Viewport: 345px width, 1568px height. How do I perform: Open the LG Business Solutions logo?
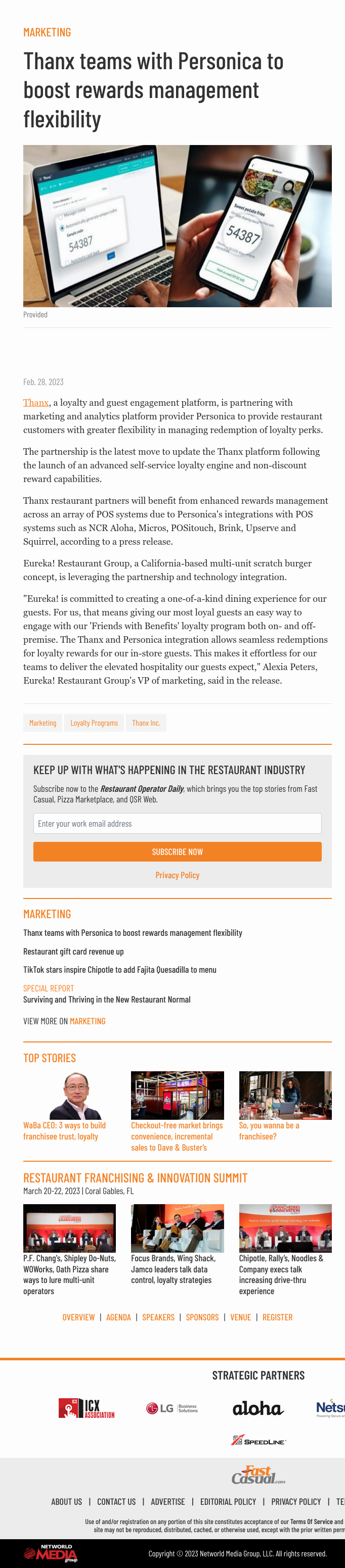pos(172,1408)
